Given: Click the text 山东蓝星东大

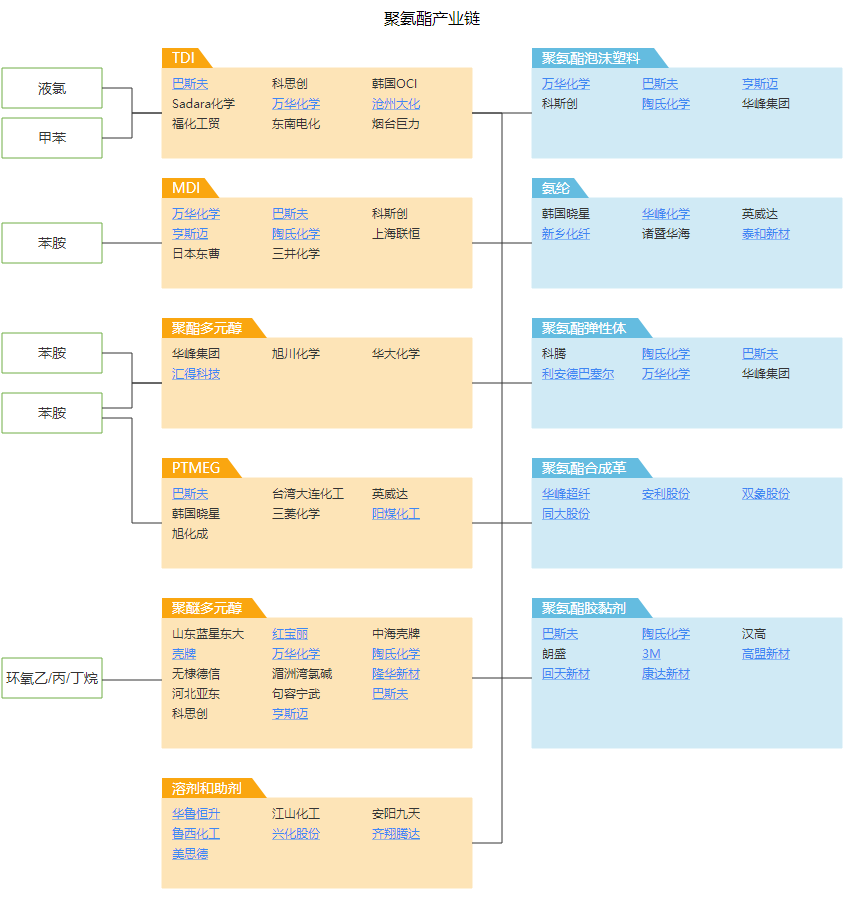Looking at the screenshot, I should (208, 633).
